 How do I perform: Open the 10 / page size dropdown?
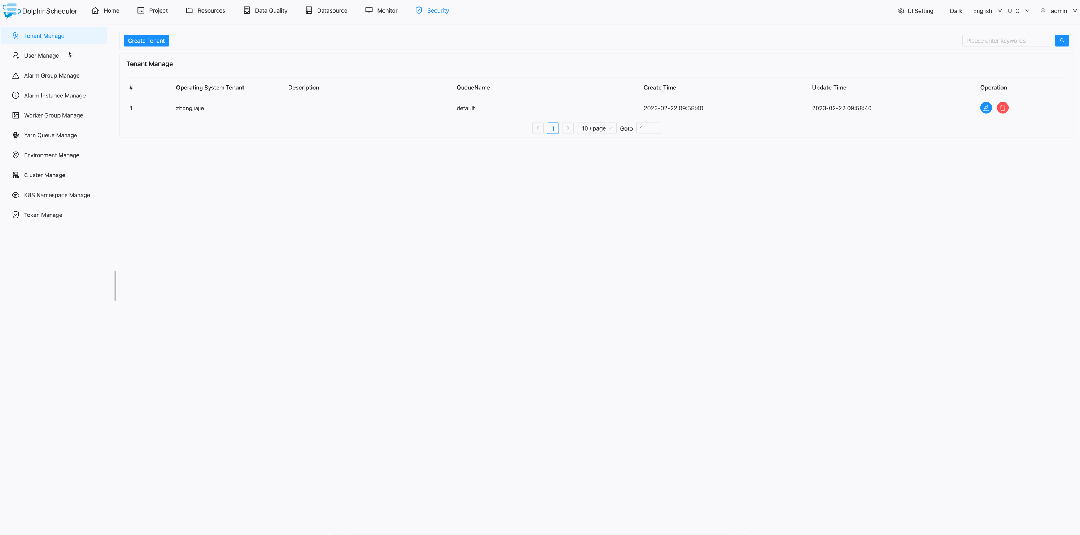[596, 129]
